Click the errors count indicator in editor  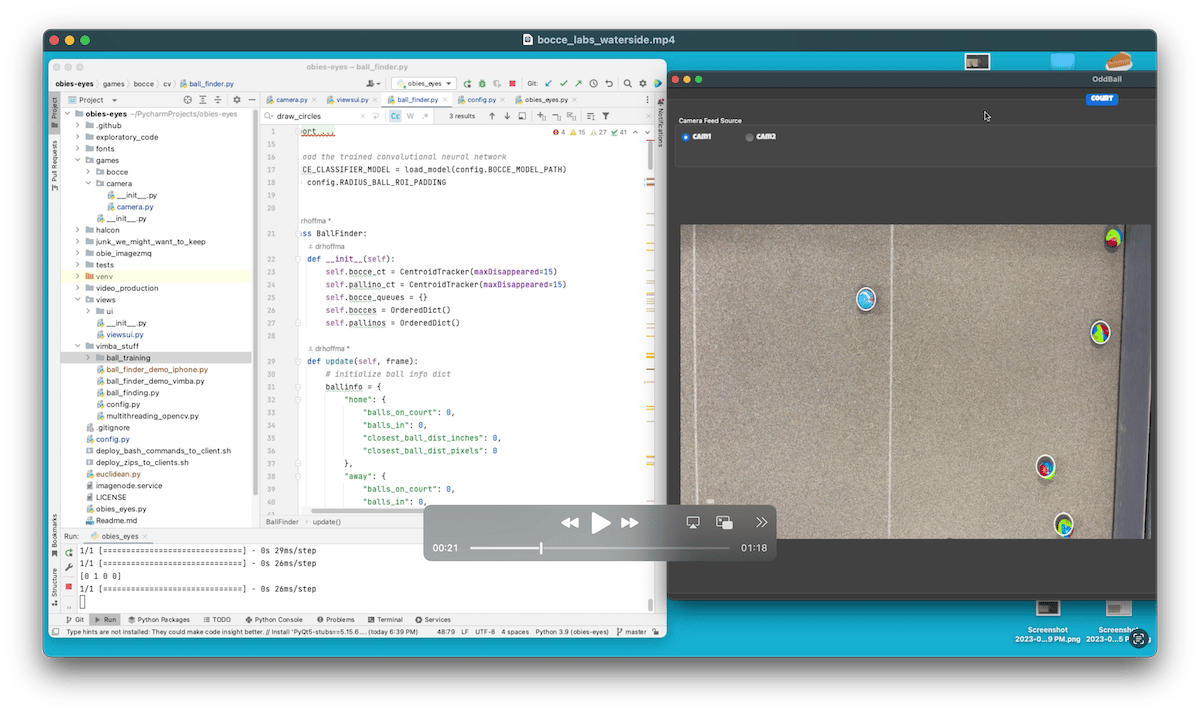(559, 132)
